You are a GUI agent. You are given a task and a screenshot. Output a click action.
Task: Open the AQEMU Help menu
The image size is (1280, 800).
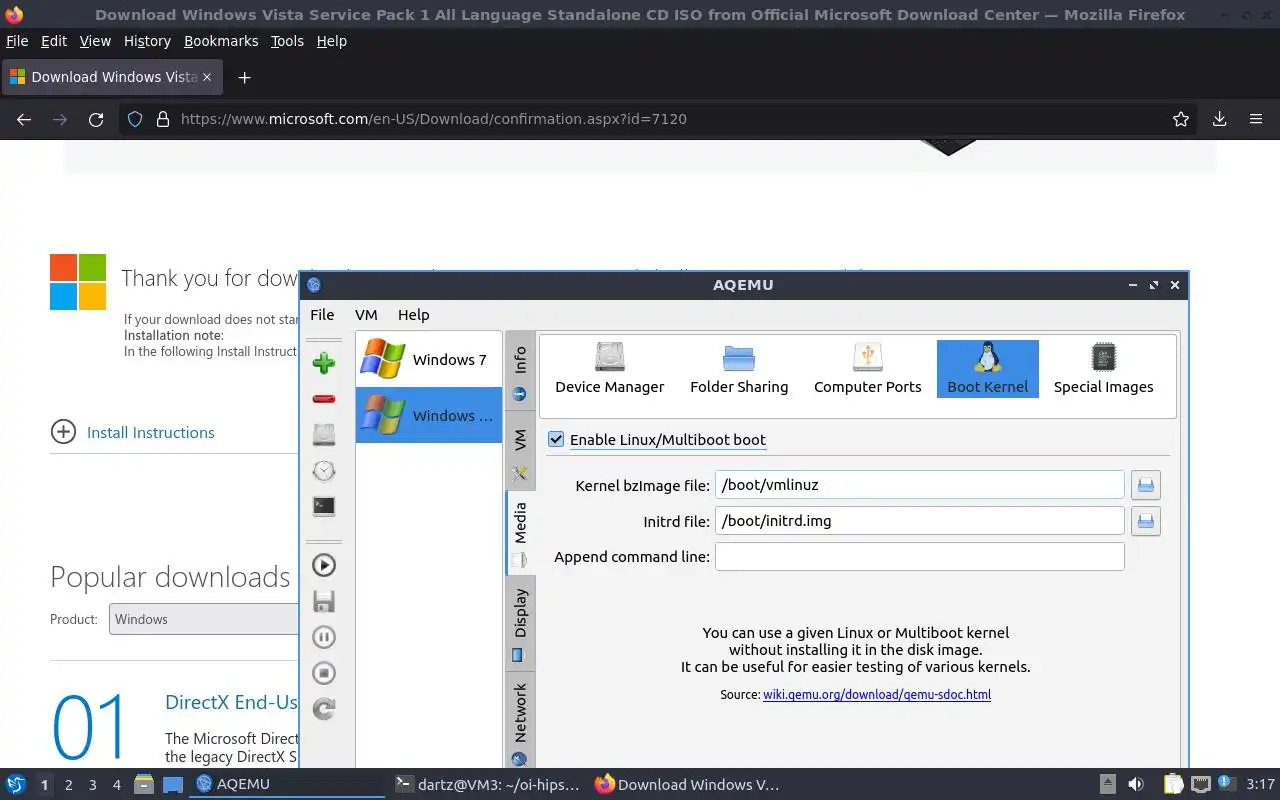coord(413,314)
